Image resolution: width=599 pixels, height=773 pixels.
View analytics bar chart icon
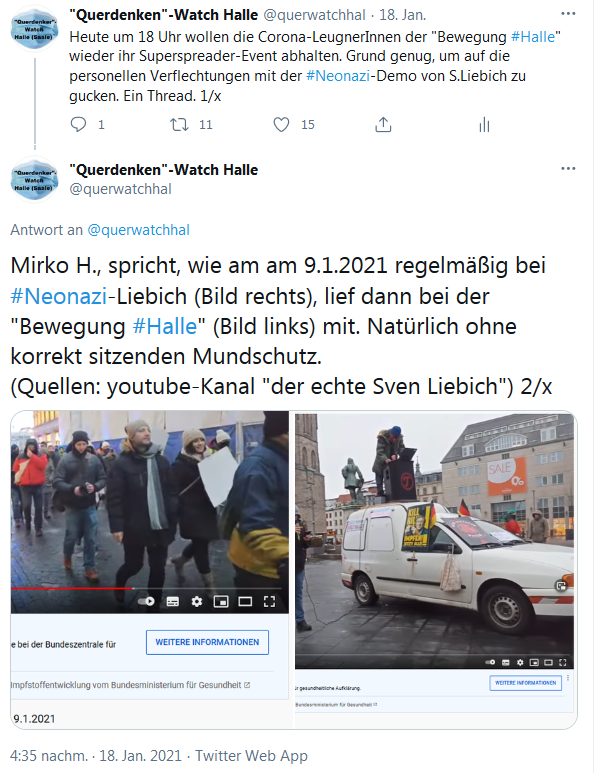click(x=484, y=125)
